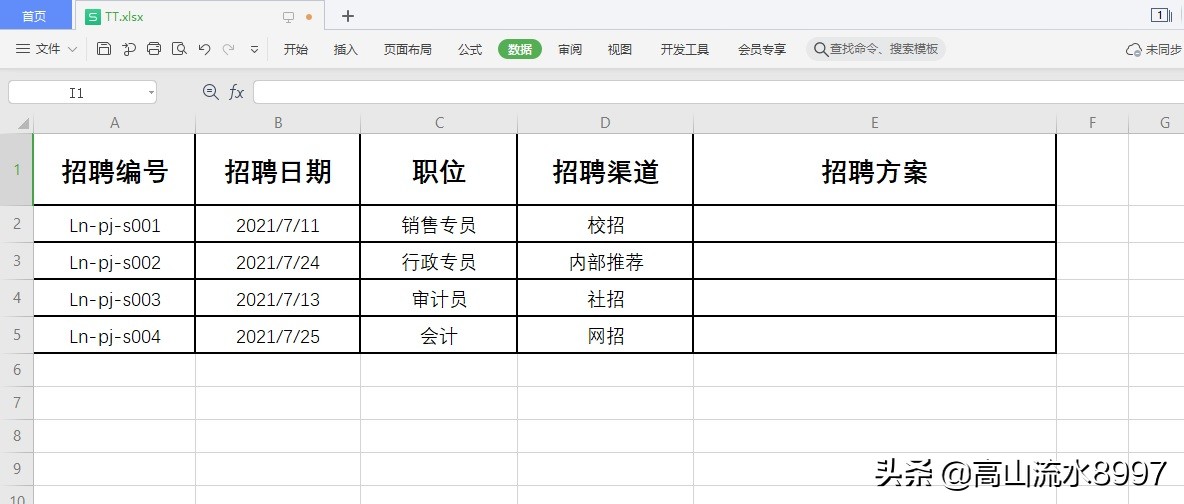The width and height of the screenshot is (1184, 504).
Task: Click the window count icon showing 1
Action: pyautogui.click(x=1162, y=15)
